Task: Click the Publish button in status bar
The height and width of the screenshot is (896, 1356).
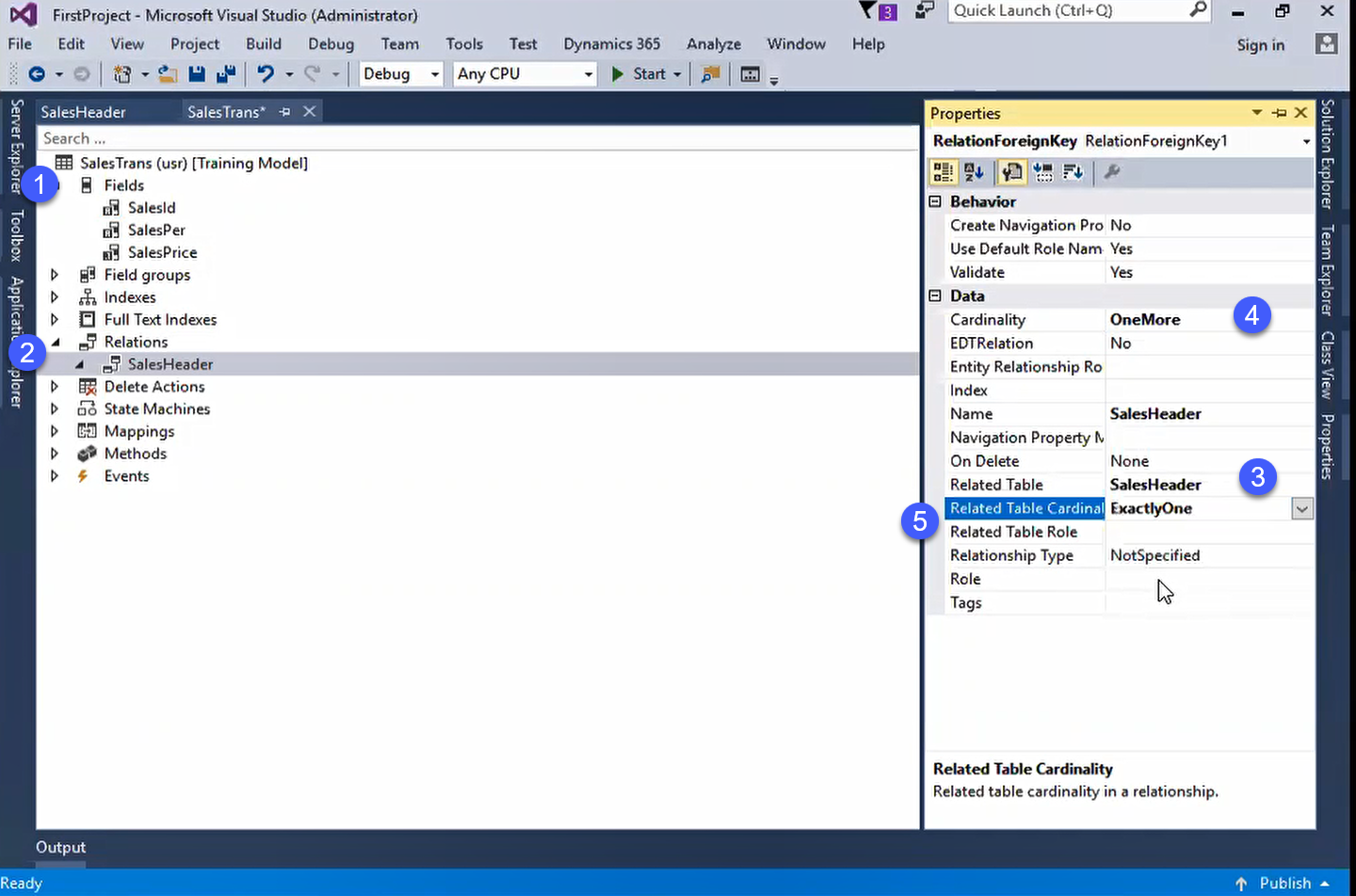Action: tap(1283, 883)
